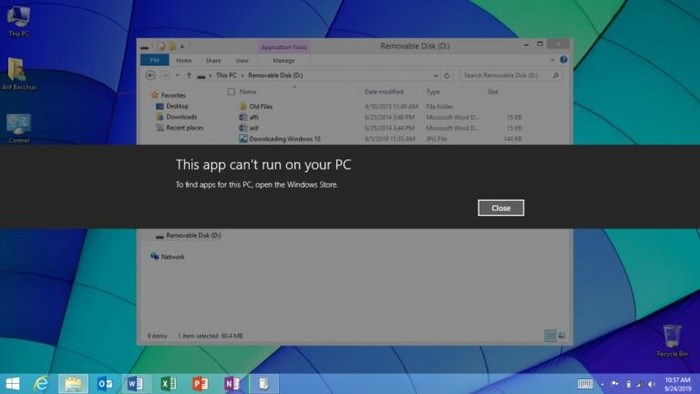The height and width of the screenshot is (394, 700).
Task: Open the taskbar clock and date
Action: pyautogui.click(x=678, y=384)
